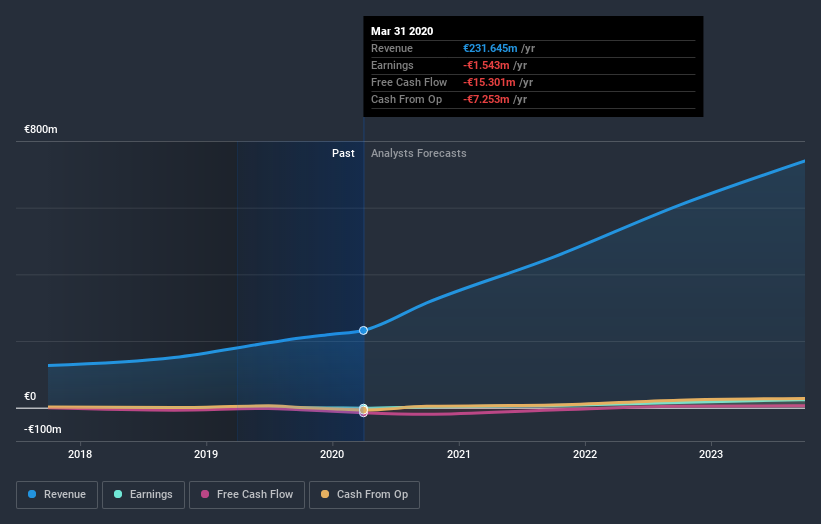Click the Cash From Op label in tooltip
The width and height of the screenshot is (821, 524).
point(406,99)
